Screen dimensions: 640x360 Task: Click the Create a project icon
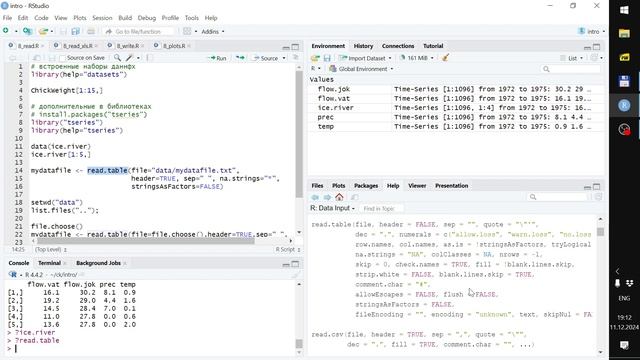(27, 31)
